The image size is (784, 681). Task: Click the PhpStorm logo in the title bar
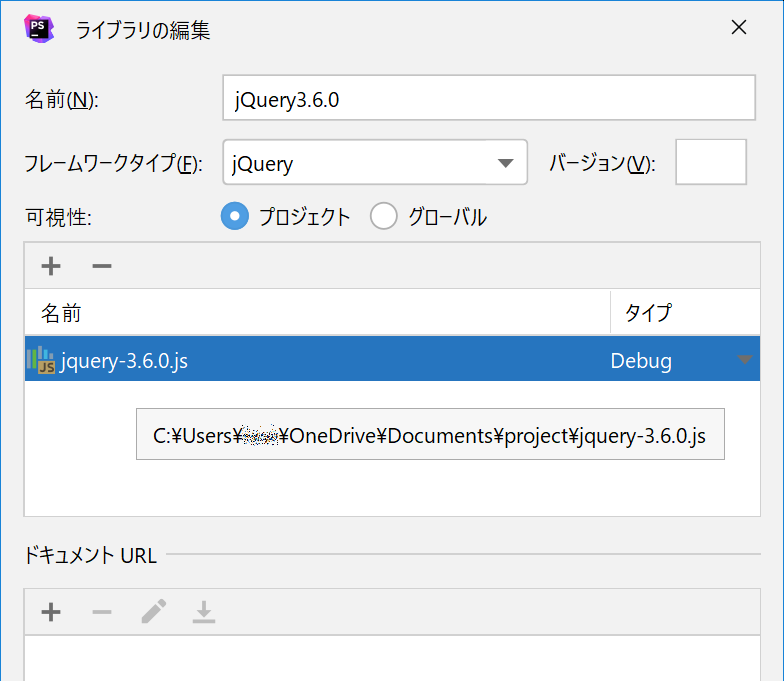tap(39, 28)
